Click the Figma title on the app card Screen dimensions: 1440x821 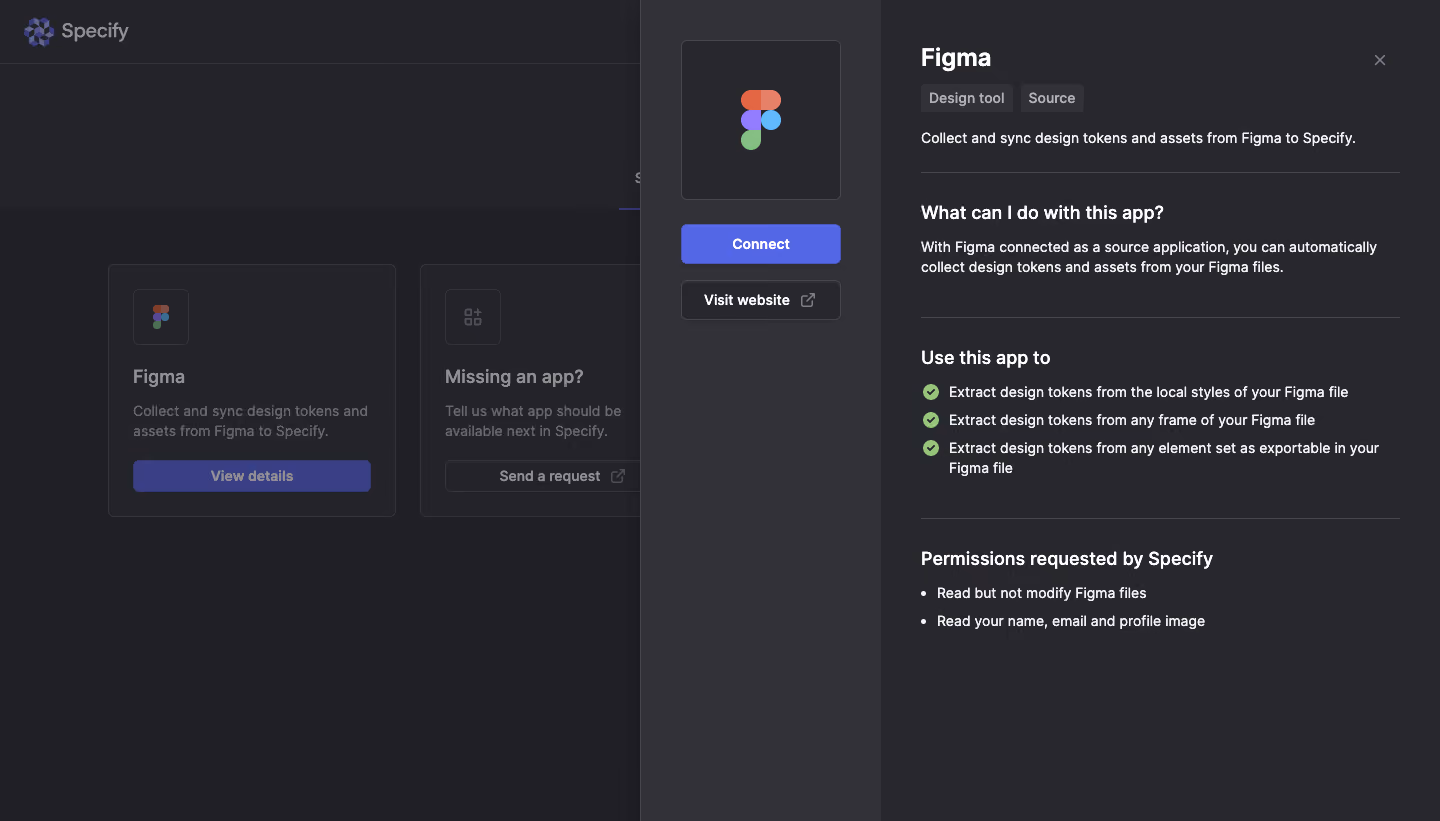(159, 377)
